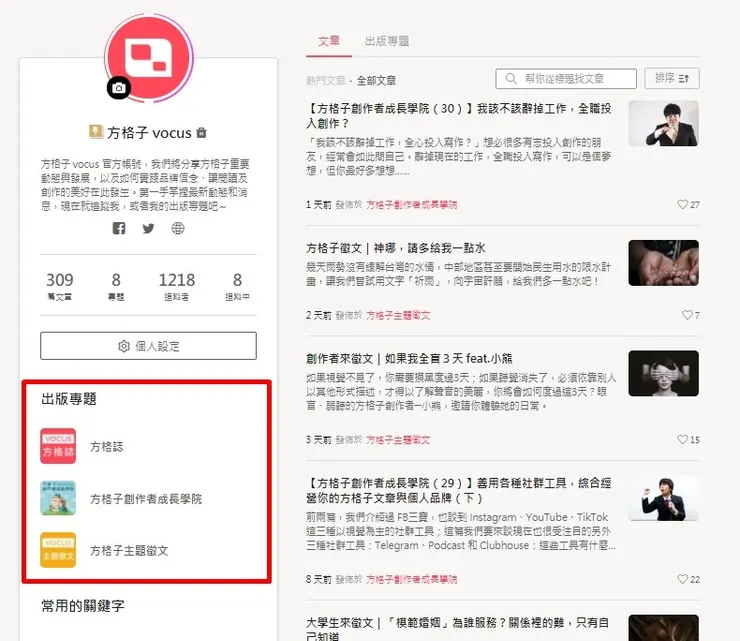This screenshot has height=641, width=740.
Task: Open article 我該不該辭掉工作，全職投入創作？
Action: (459, 116)
